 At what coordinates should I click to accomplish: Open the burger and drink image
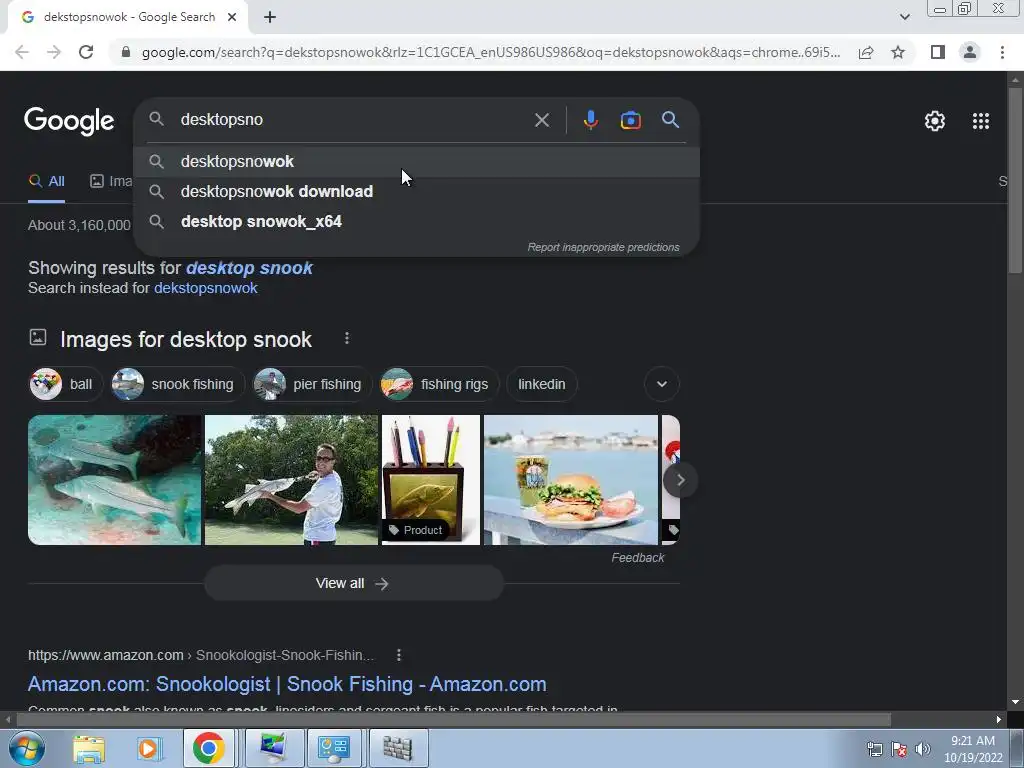point(571,480)
